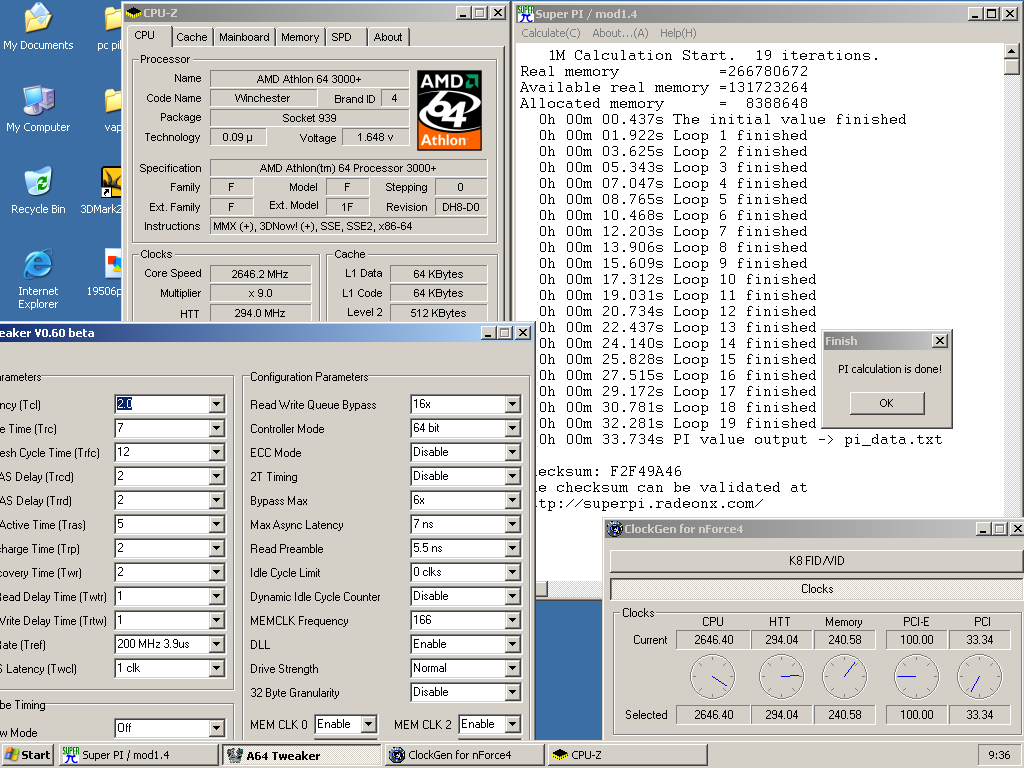
Task: Open the About menu in Super PI
Action: click(620, 33)
